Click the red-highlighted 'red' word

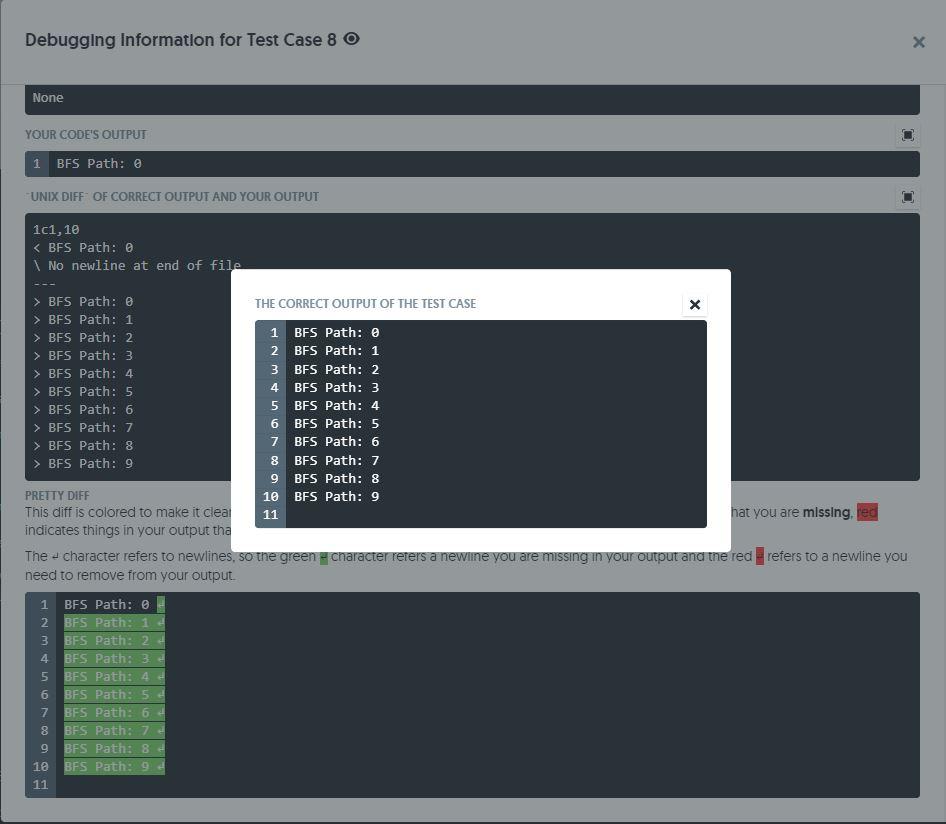(867, 513)
